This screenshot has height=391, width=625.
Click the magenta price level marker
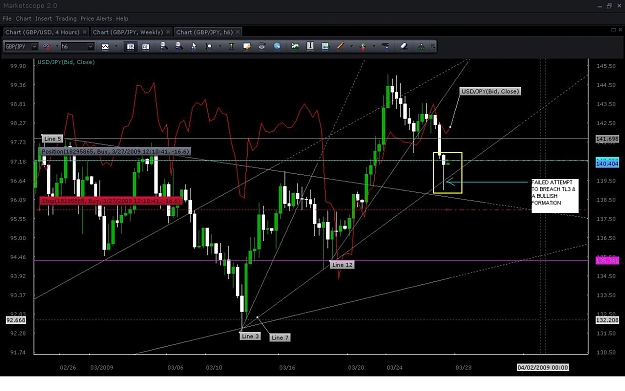[x=607, y=260]
